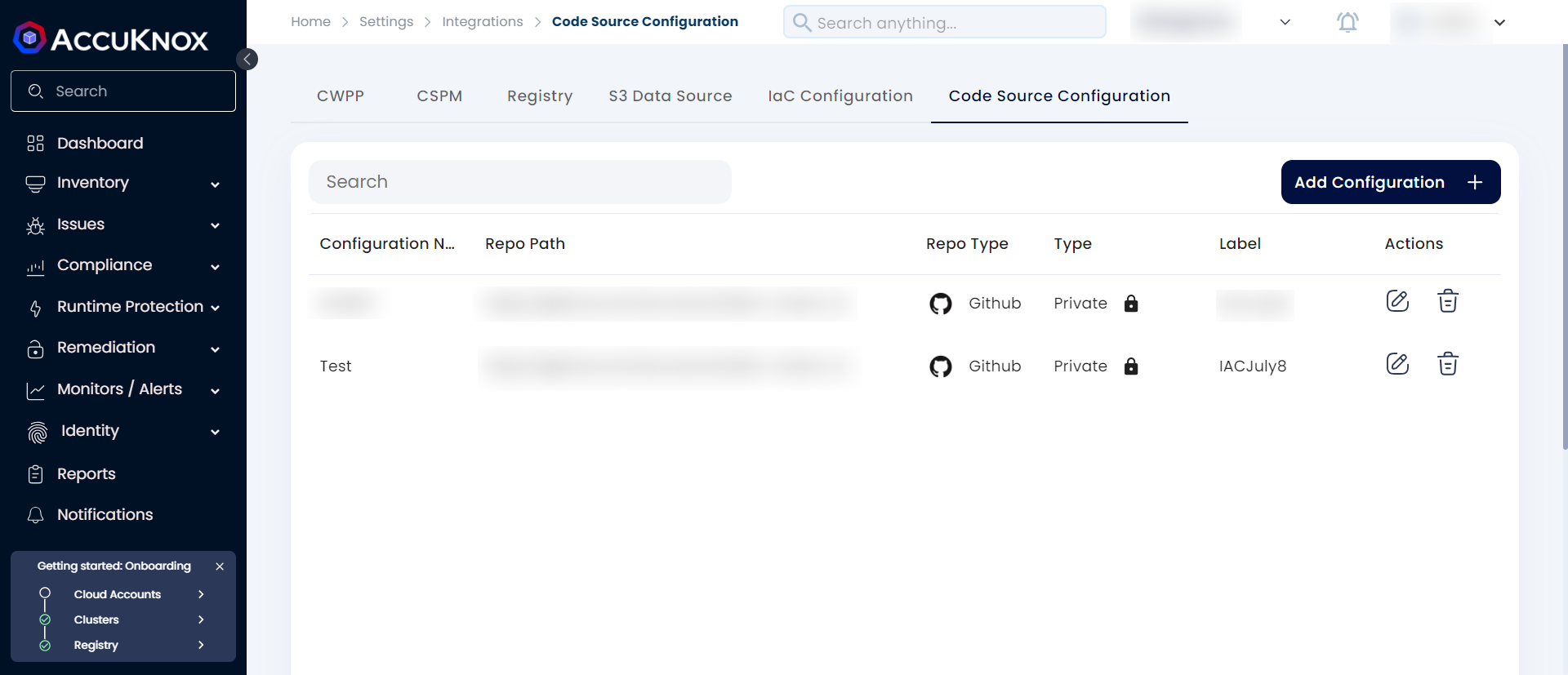Collapse the sidebar with the arrow button
Viewport: 1568px width, 675px height.
(x=247, y=59)
